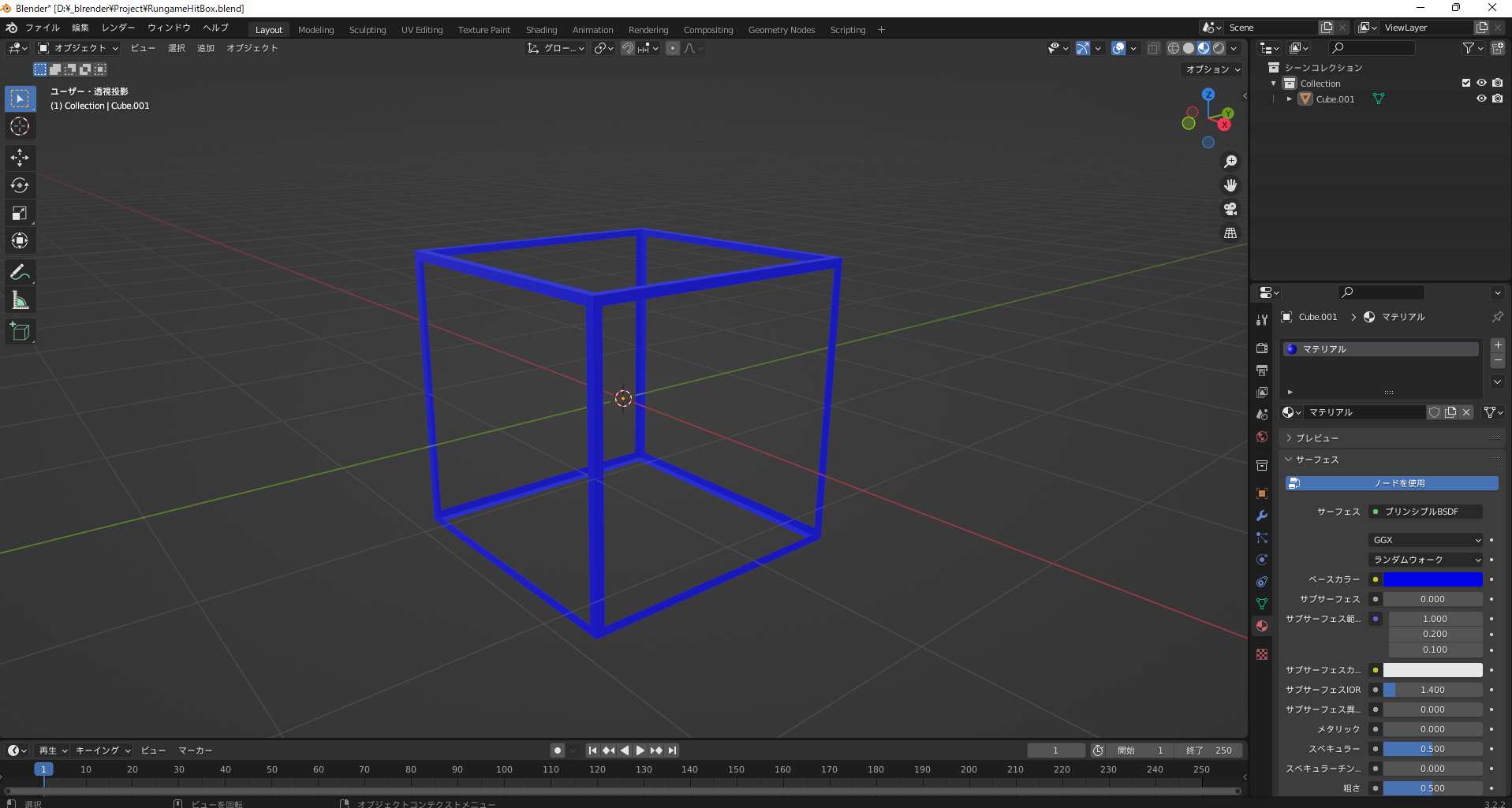Activate the 3D Cursor tool
Image resolution: width=1512 pixels, height=808 pixels.
click(20, 126)
